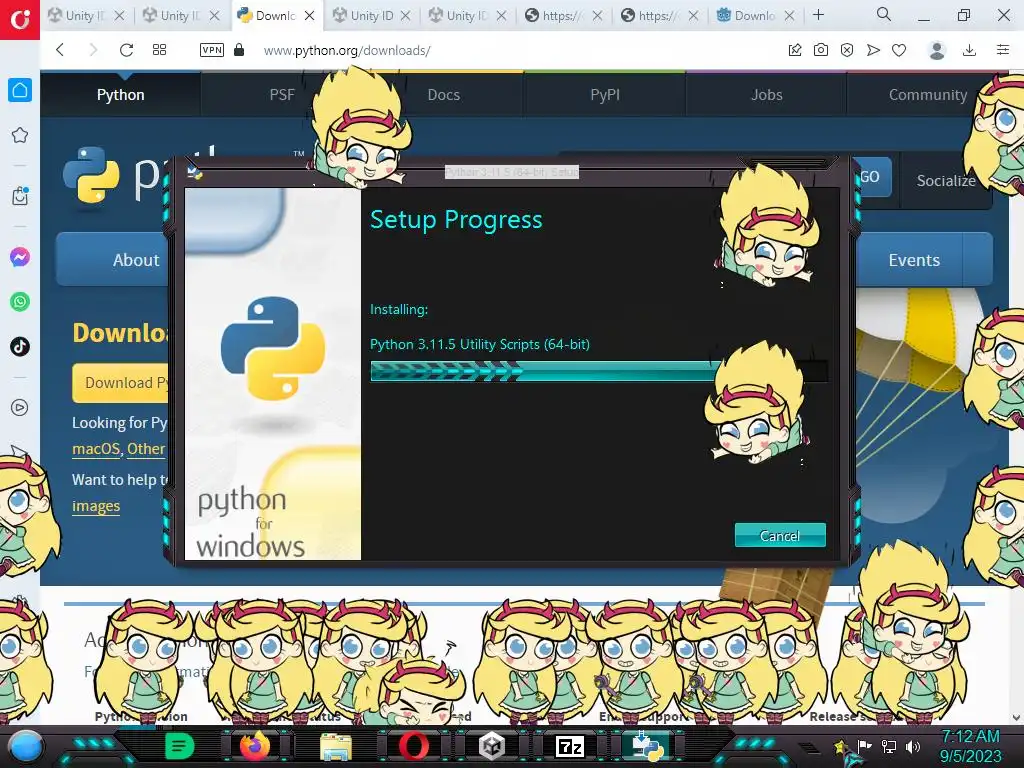Open sidebar Bookmarks star icon

coord(20,135)
